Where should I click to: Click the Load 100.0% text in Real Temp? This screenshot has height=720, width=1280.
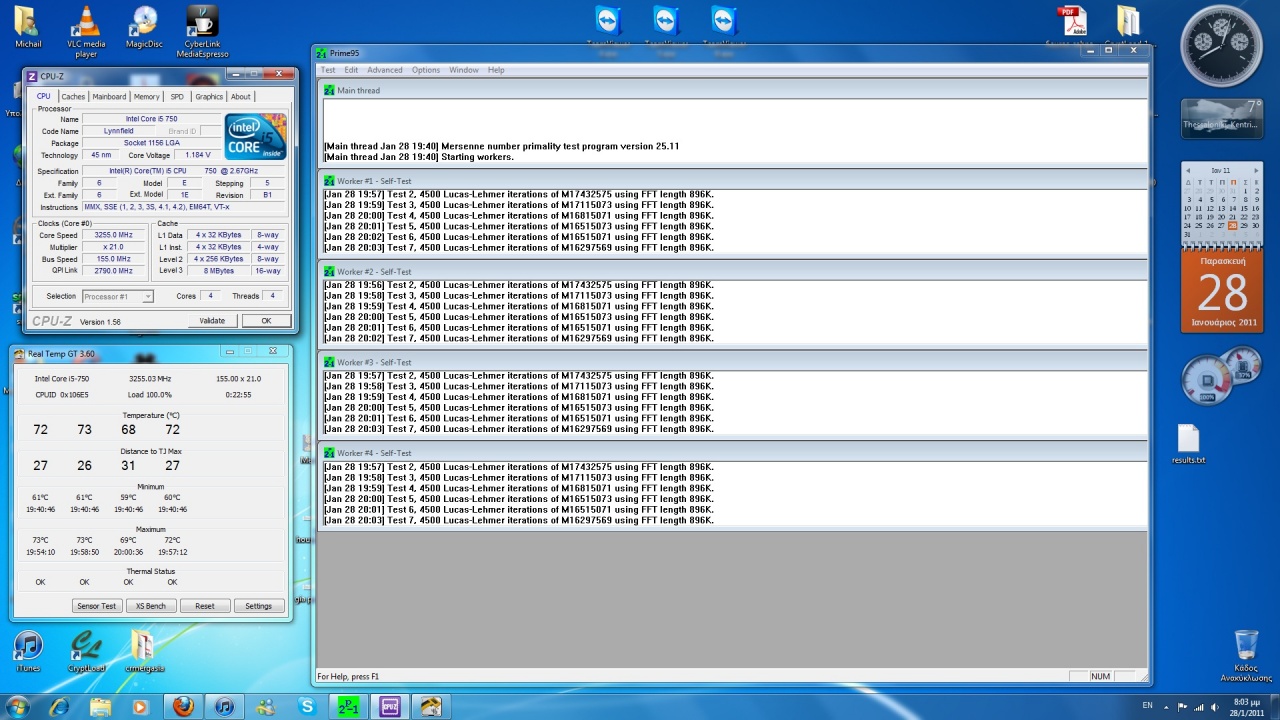coord(151,394)
